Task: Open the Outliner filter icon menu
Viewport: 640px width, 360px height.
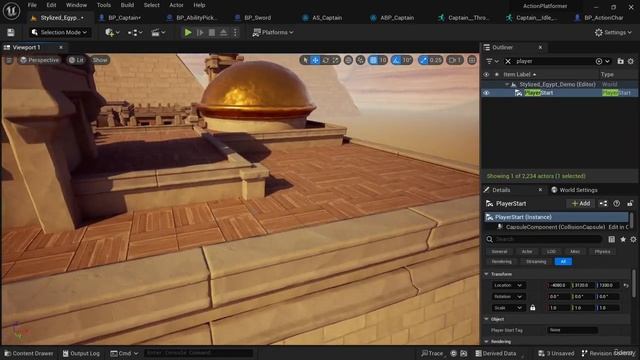Action: [x=492, y=61]
